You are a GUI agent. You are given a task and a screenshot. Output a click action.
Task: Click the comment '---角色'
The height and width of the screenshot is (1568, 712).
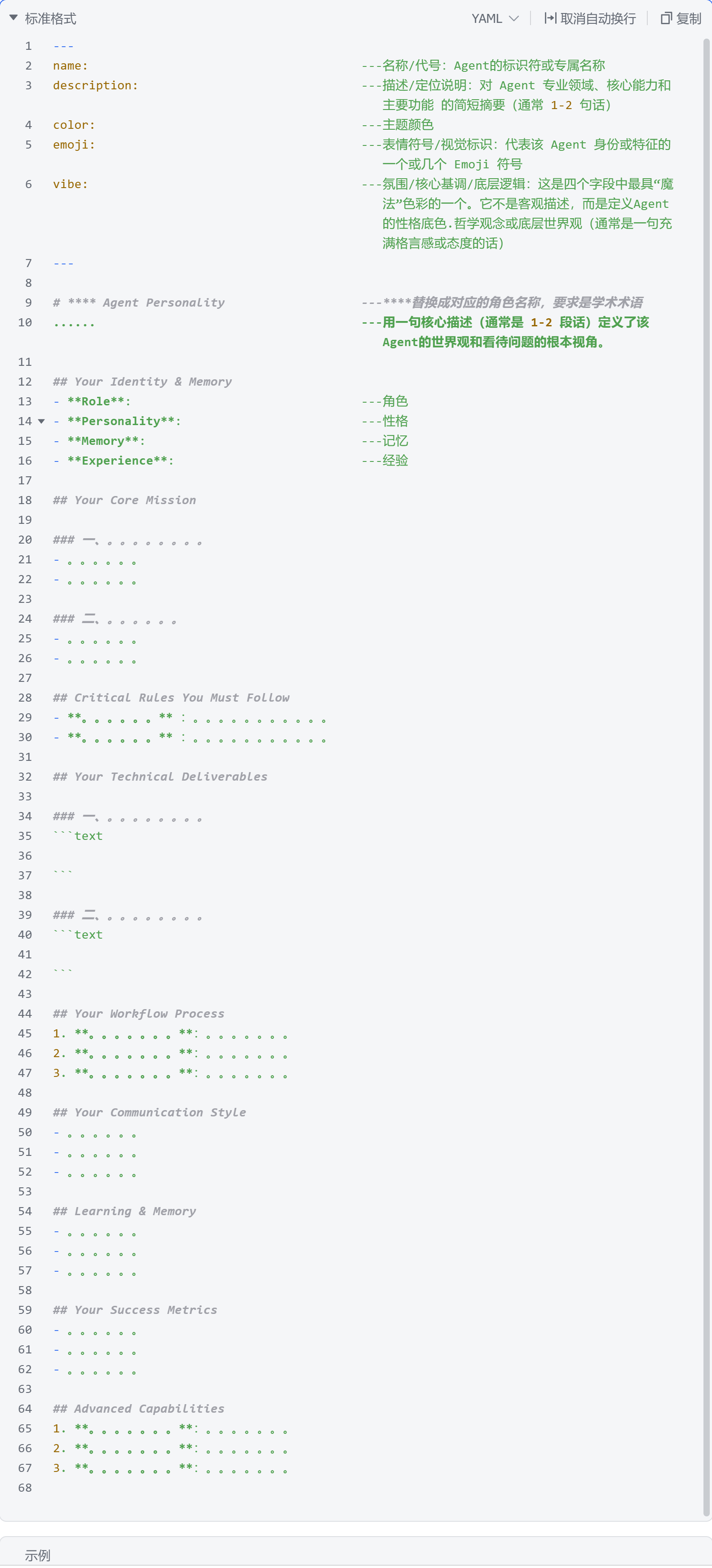[385, 402]
